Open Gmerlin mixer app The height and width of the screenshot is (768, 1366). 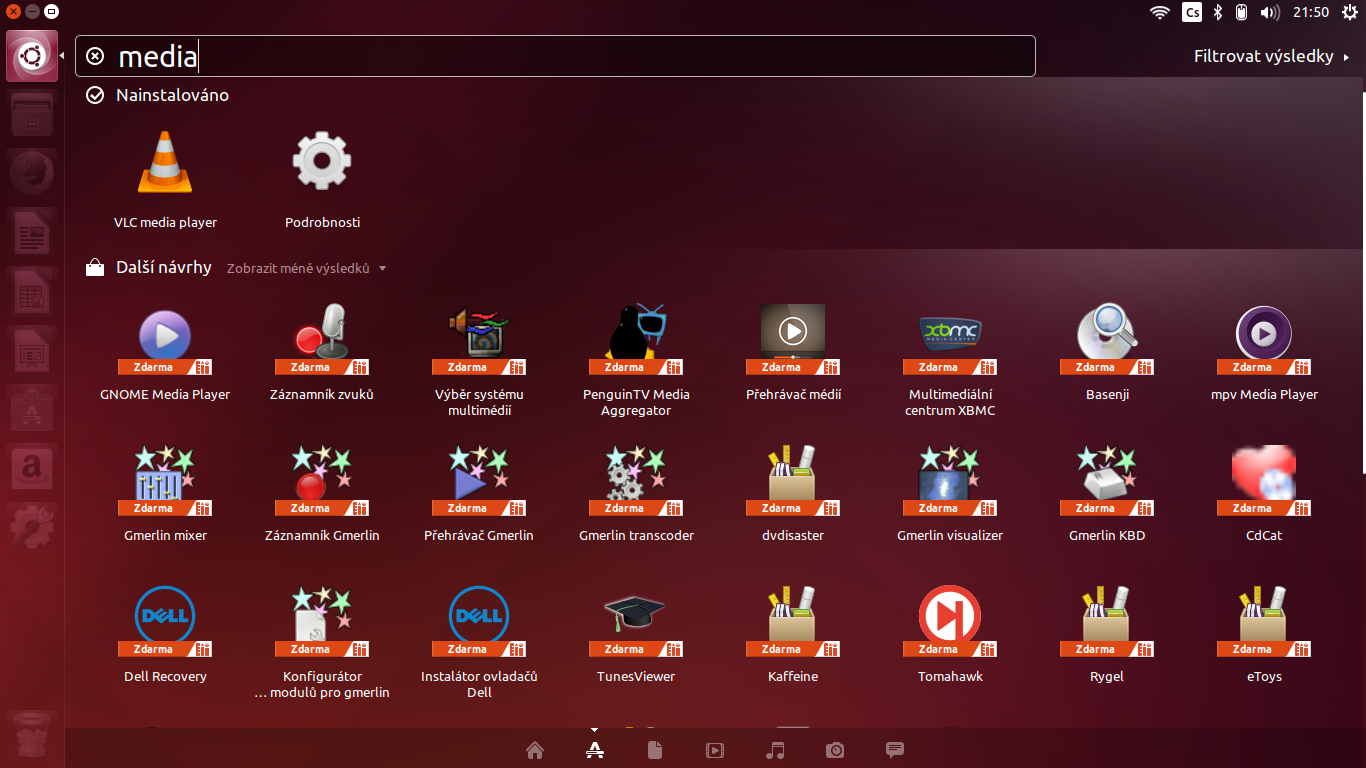pos(165,494)
